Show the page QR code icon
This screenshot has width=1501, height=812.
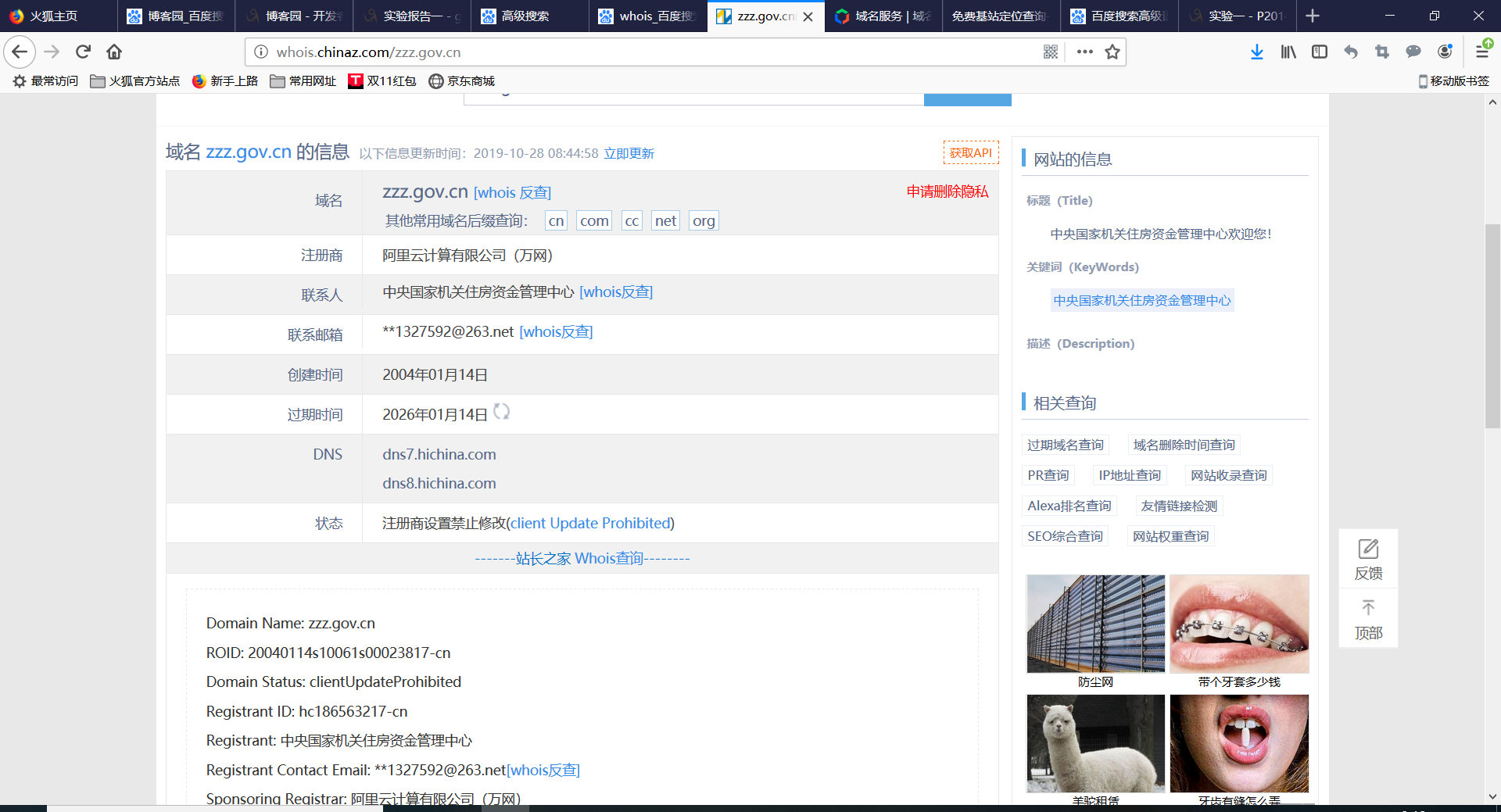[1051, 52]
